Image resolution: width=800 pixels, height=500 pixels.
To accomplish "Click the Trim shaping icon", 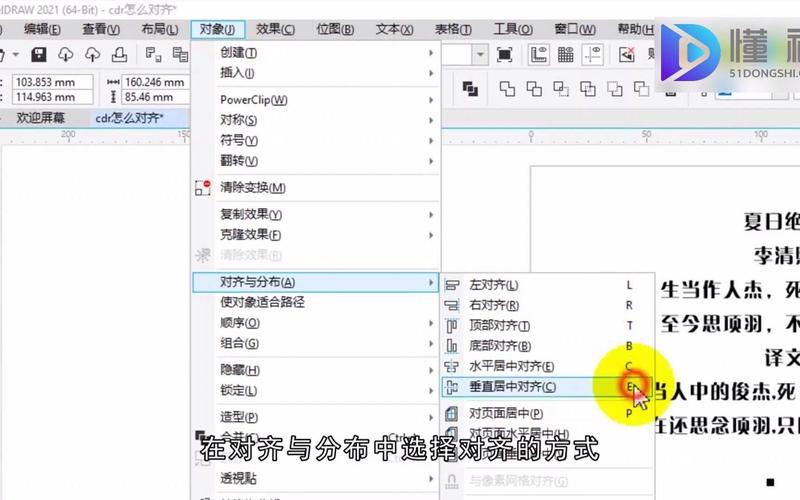I will (x=534, y=89).
